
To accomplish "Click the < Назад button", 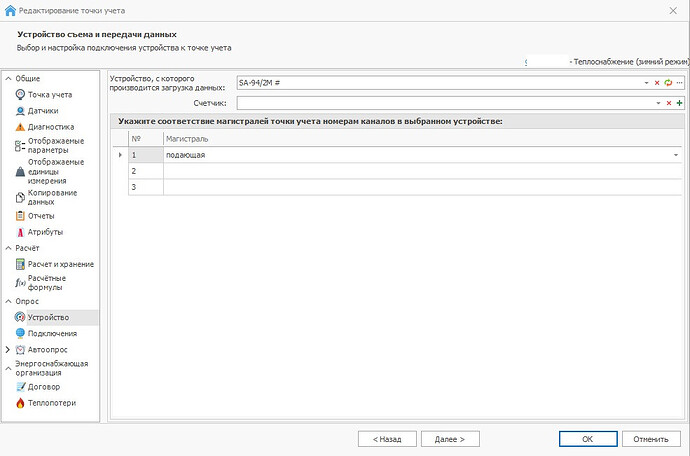I will coord(387,438).
